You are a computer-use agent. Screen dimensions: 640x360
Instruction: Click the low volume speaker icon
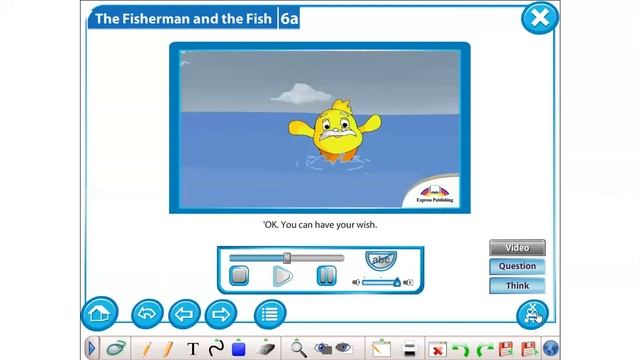click(x=356, y=282)
